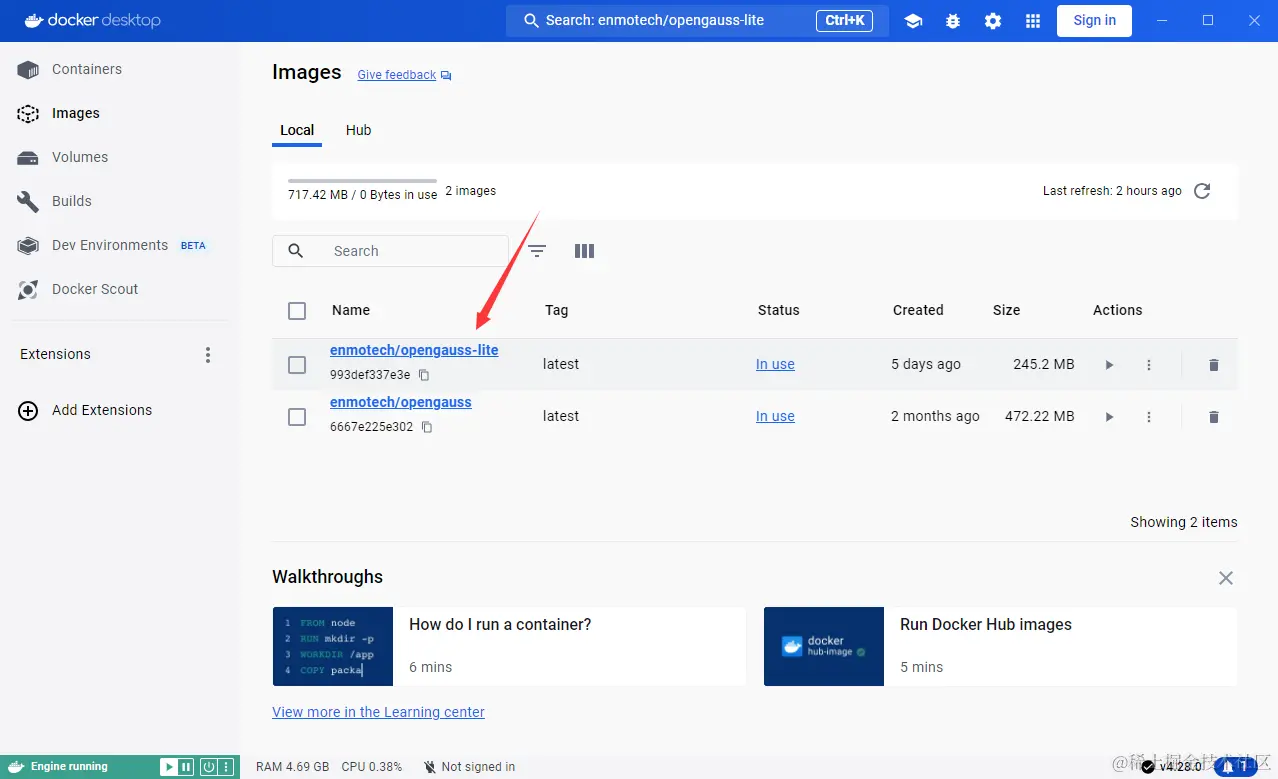This screenshot has width=1278, height=779.
Task: Click the Sign in button
Action: (1094, 20)
